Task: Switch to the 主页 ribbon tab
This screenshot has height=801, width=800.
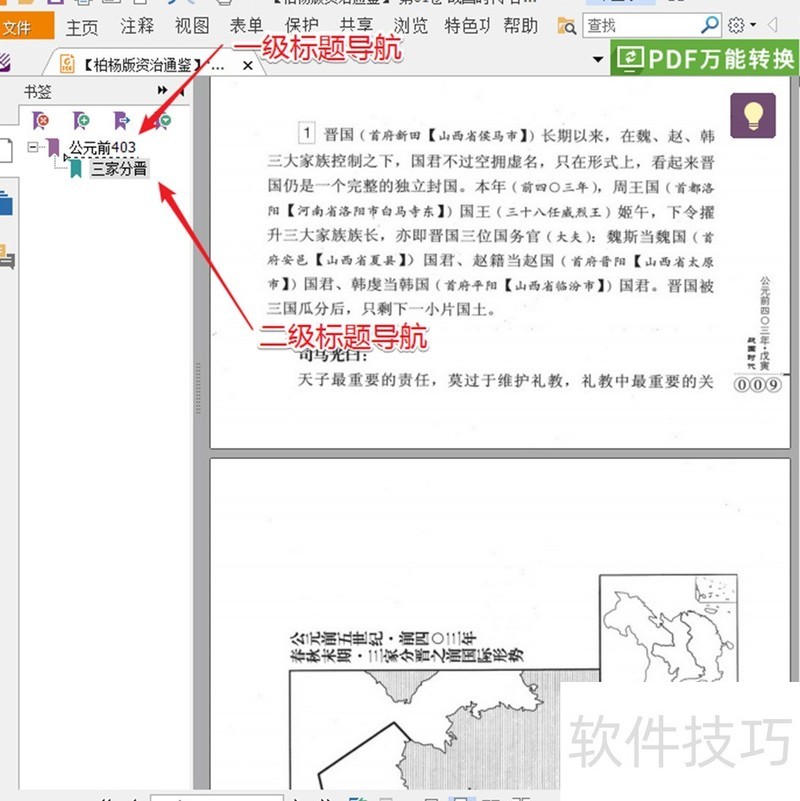Action: pos(82,27)
